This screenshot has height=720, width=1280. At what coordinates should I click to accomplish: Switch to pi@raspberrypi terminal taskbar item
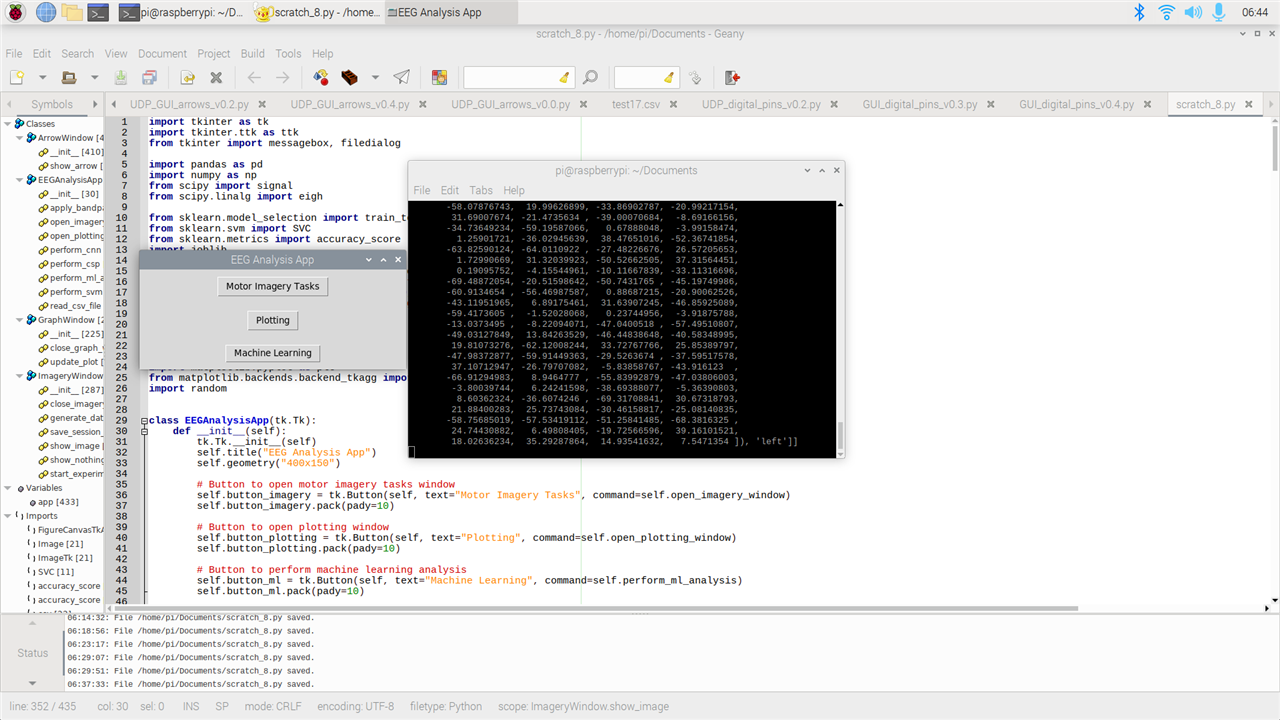(180, 13)
